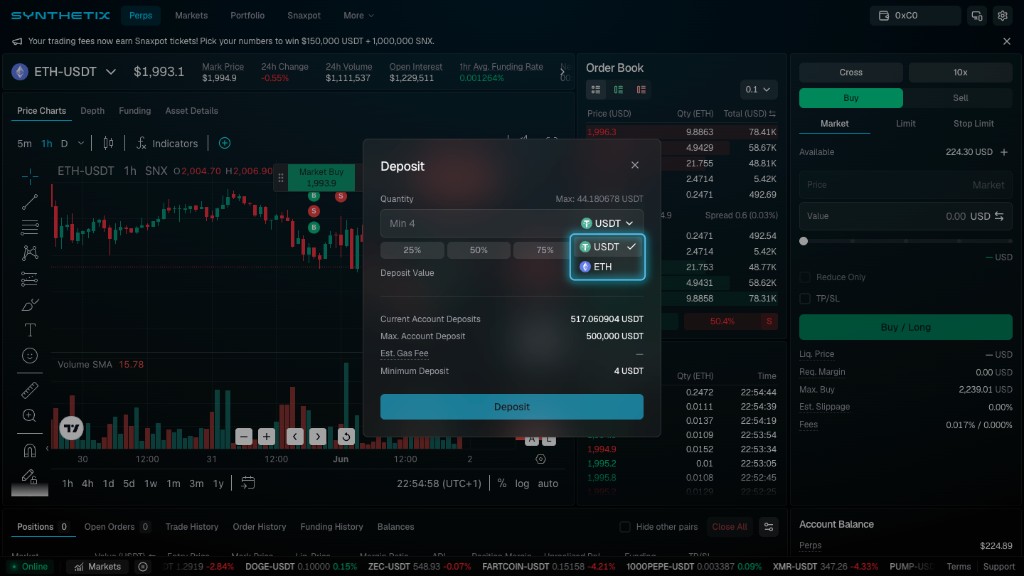
Task: Select the patterns drawing tool
Action: 29,253
